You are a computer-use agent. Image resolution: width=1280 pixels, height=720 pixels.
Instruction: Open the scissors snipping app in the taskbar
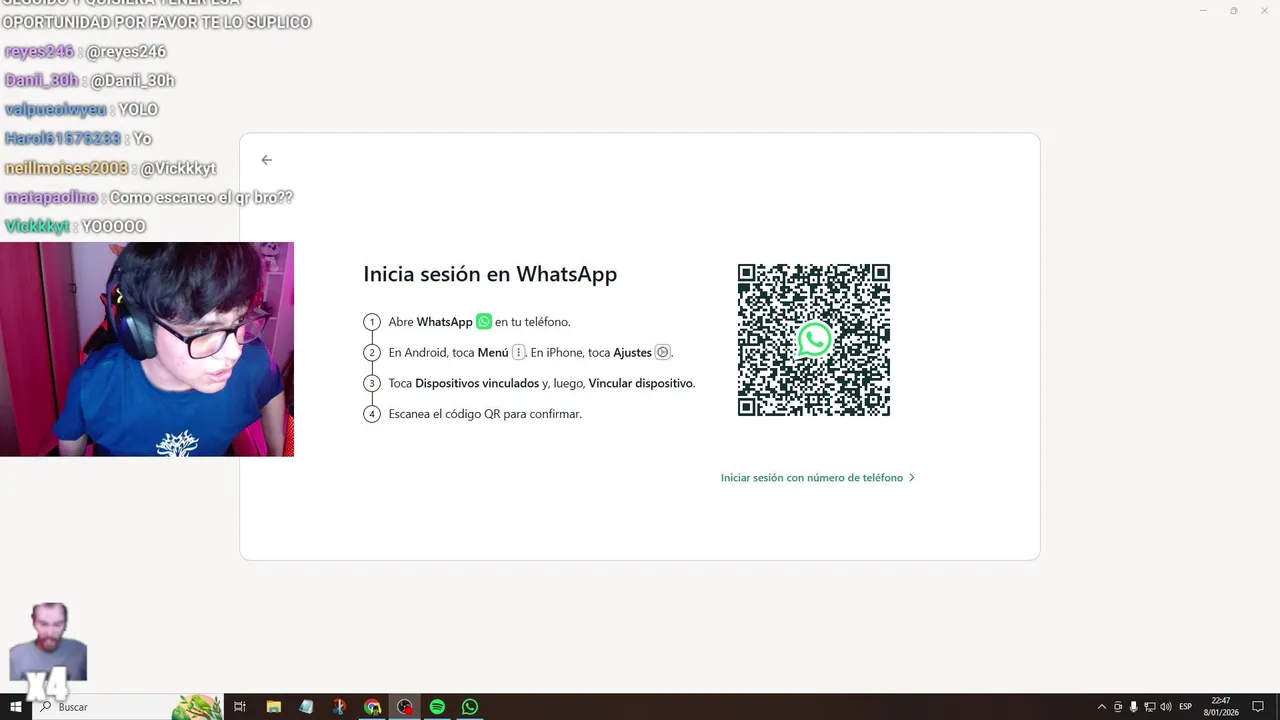tap(339, 707)
